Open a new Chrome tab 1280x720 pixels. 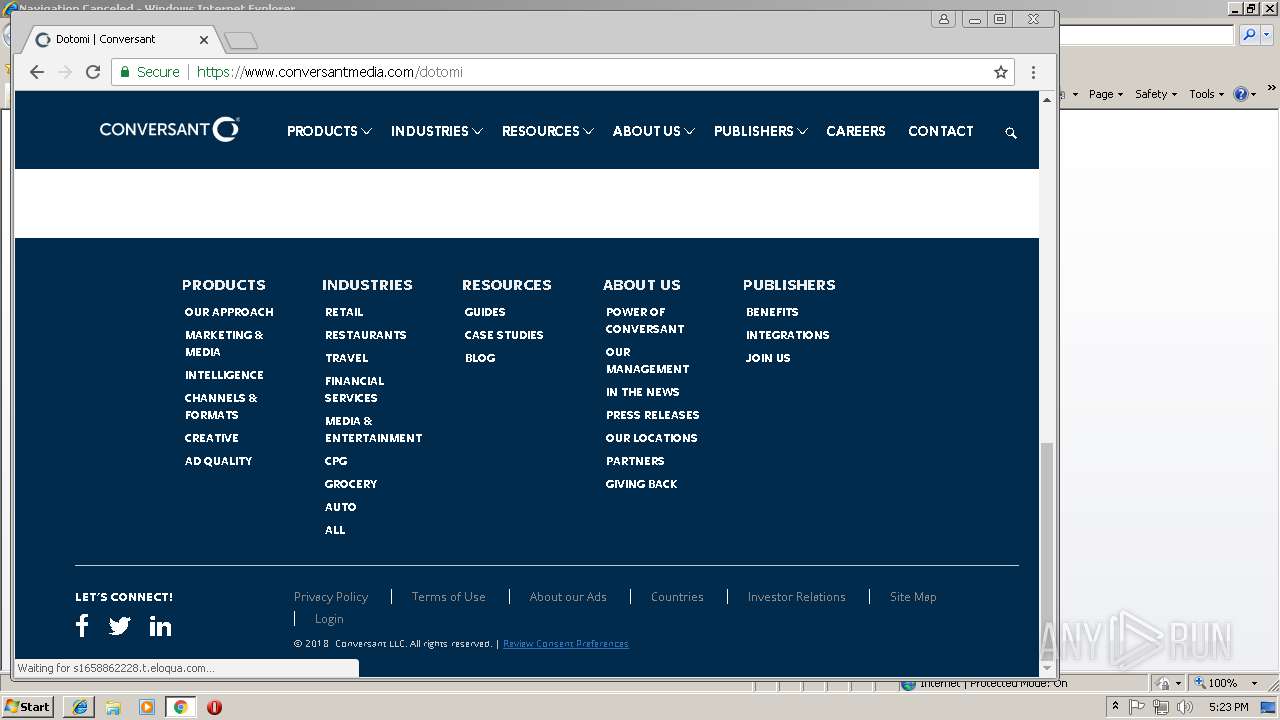[241, 40]
